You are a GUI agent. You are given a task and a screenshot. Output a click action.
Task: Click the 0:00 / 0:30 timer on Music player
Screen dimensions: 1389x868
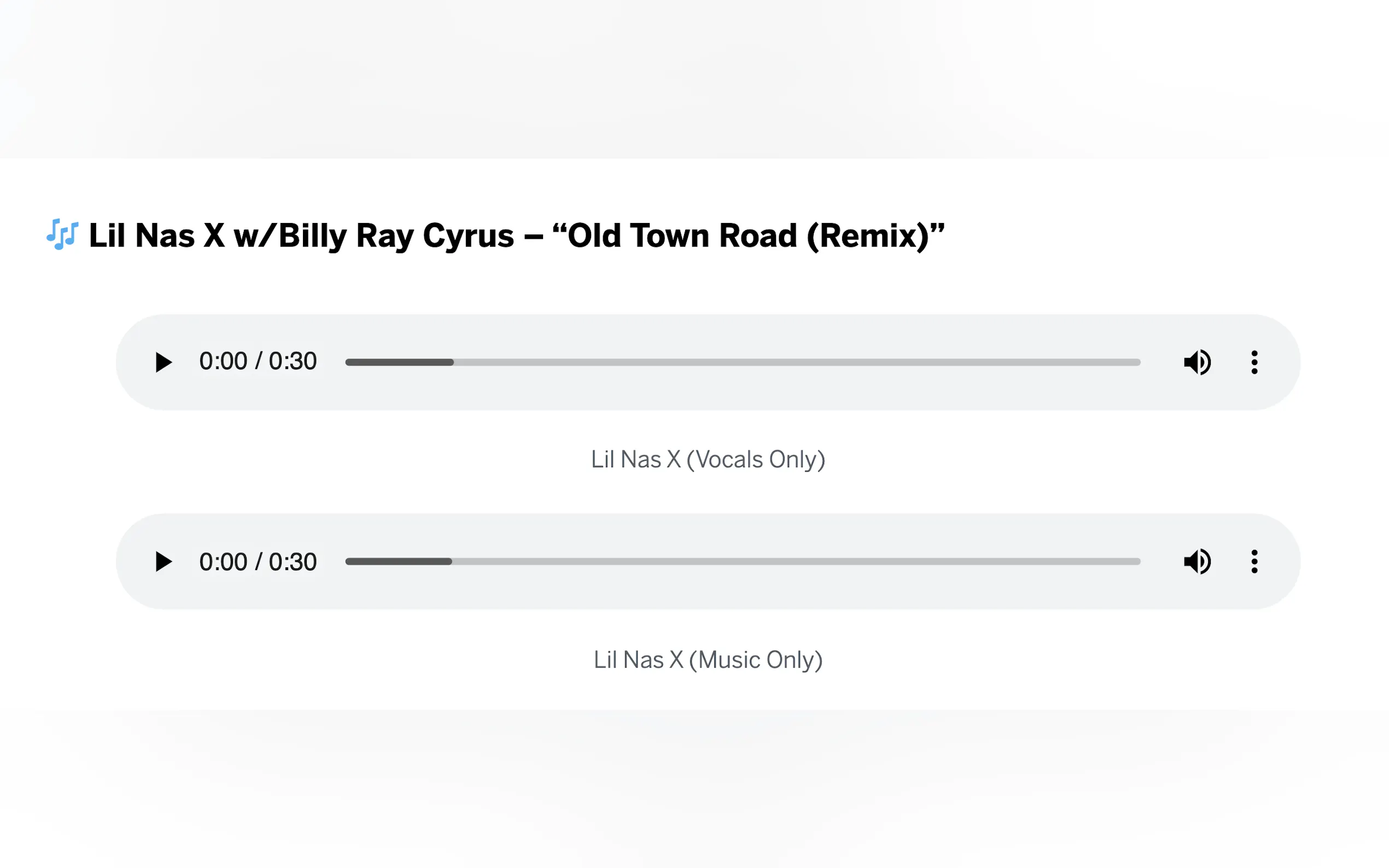(x=258, y=561)
